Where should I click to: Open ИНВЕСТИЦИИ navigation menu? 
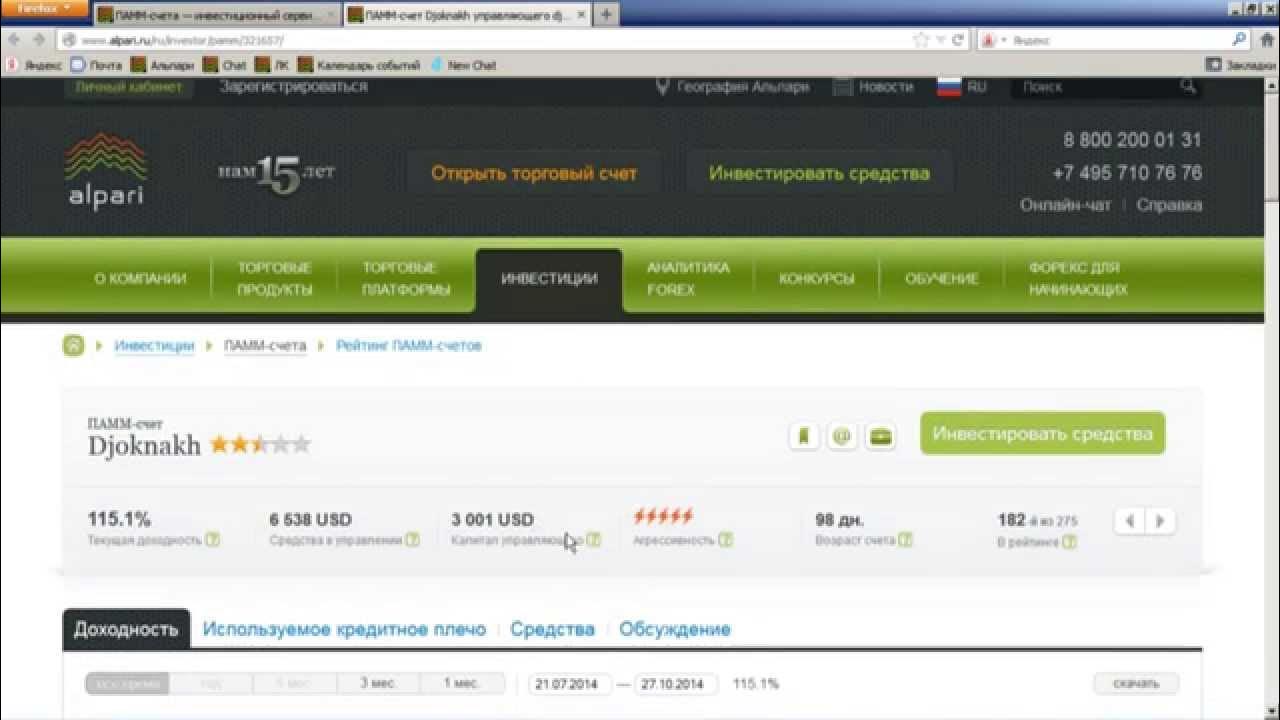[x=549, y=279]
